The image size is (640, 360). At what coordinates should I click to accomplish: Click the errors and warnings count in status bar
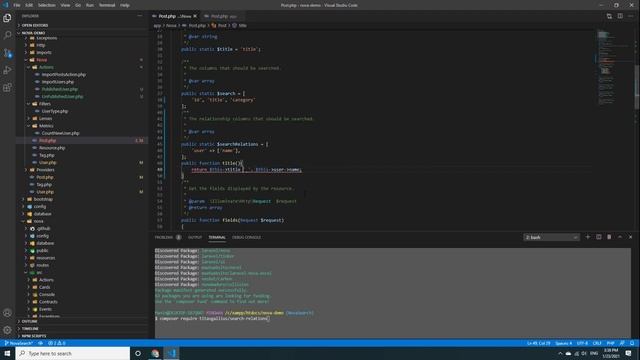57,343
